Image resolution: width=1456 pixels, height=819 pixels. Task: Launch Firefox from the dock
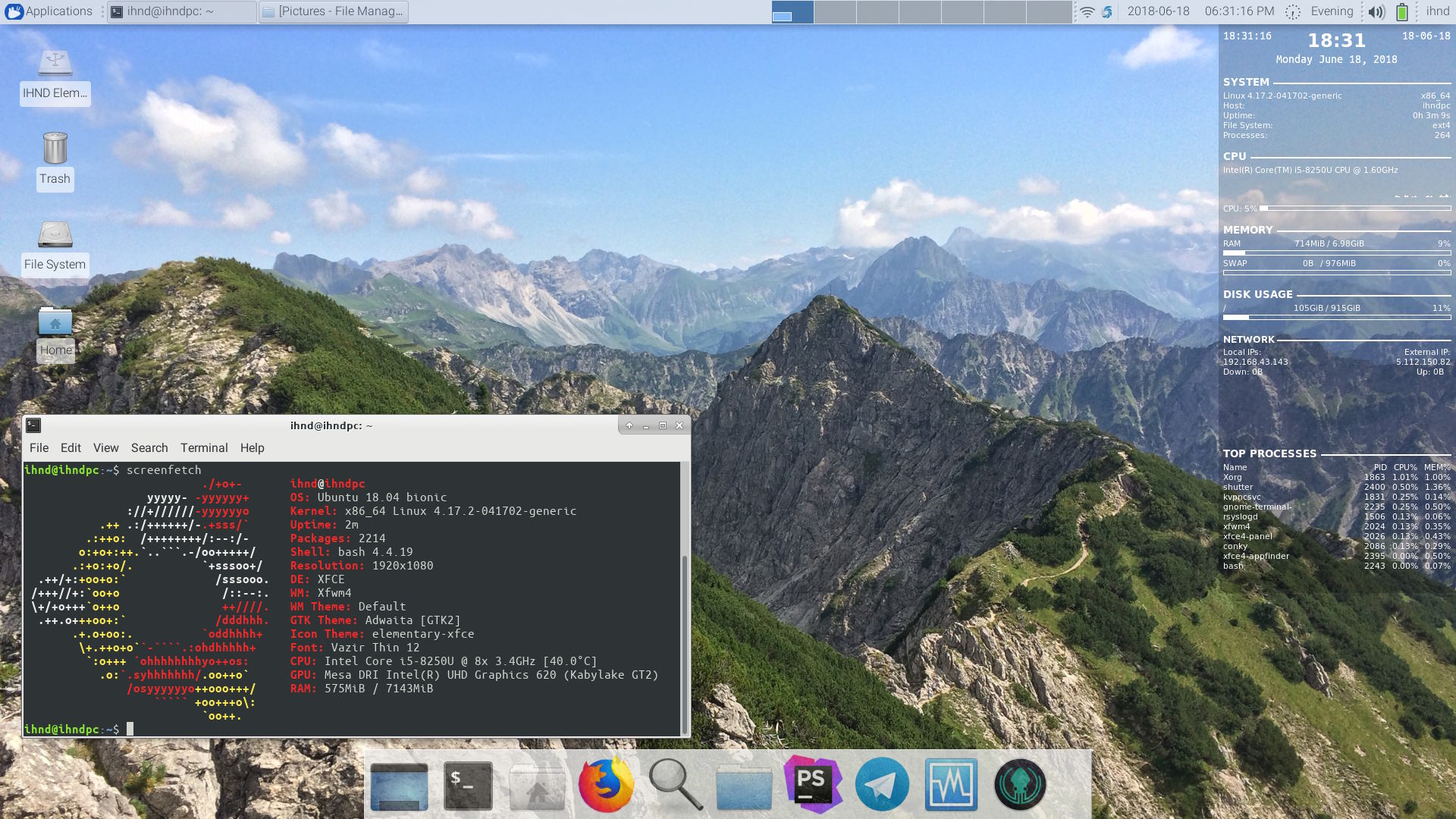(606, 784)
